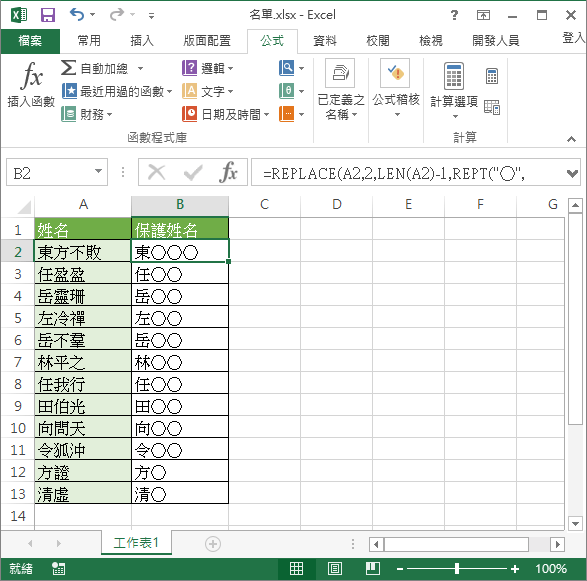Click the horizontal scrollbar right arrow

coord(557,544)
